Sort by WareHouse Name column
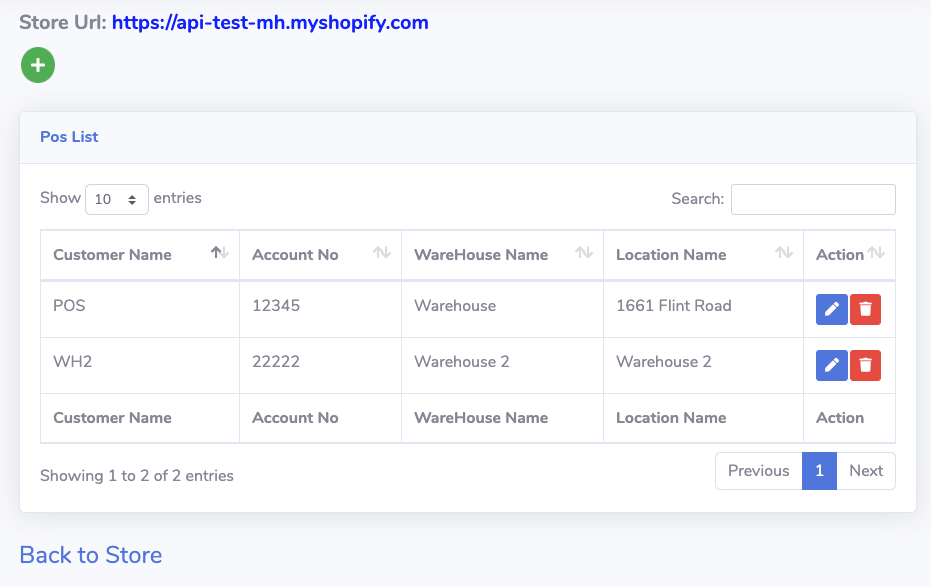Screen dimensions: 931x587 click(x=501, y=255)
